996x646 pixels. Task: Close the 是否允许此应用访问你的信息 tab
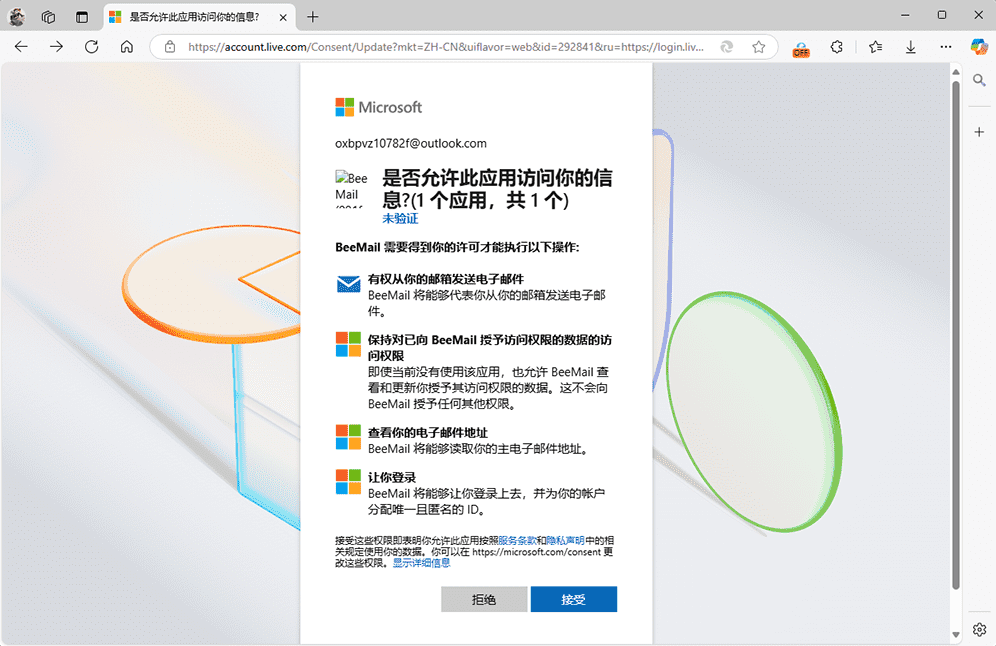(x=283, y=17)
